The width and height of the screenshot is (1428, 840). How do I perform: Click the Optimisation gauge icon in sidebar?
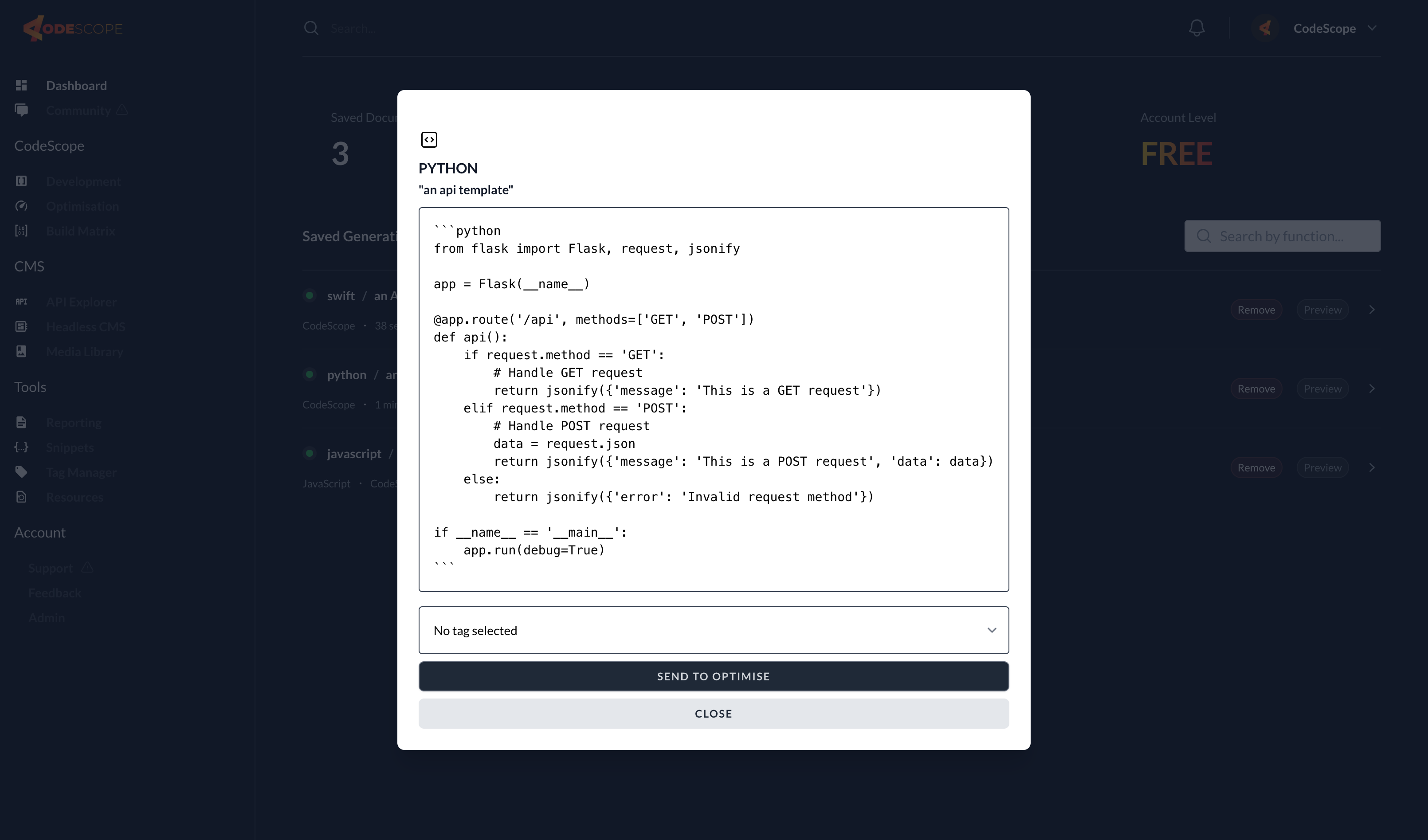(x=22, y=206)
